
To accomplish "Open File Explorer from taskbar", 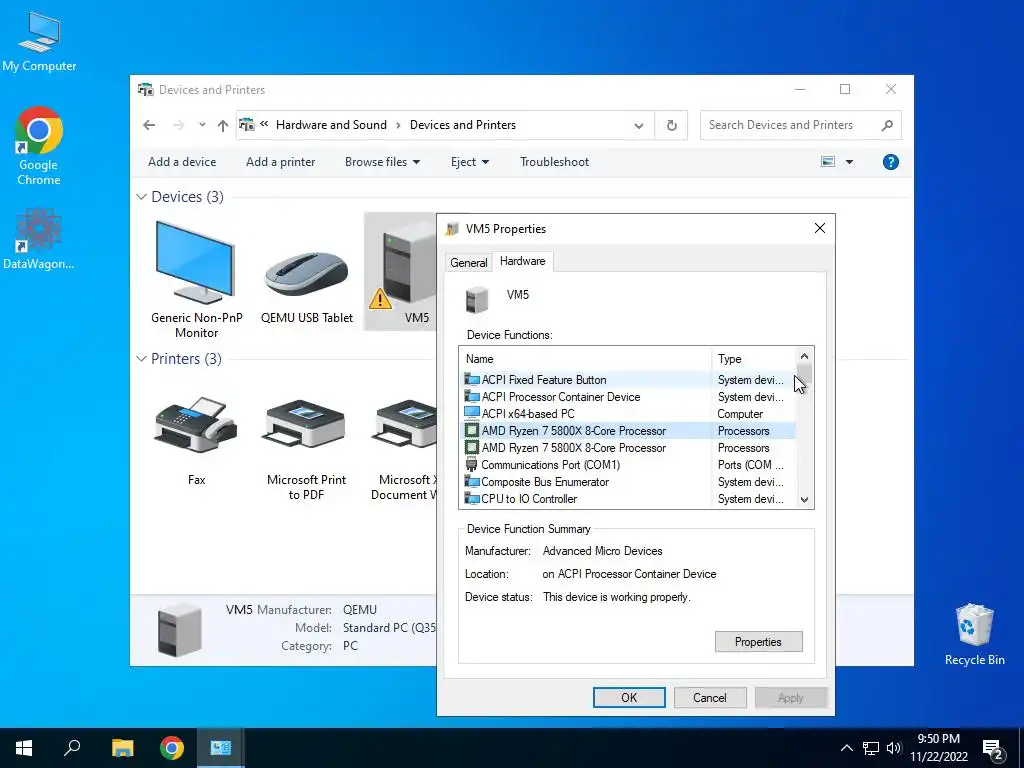I will (122, 748).
